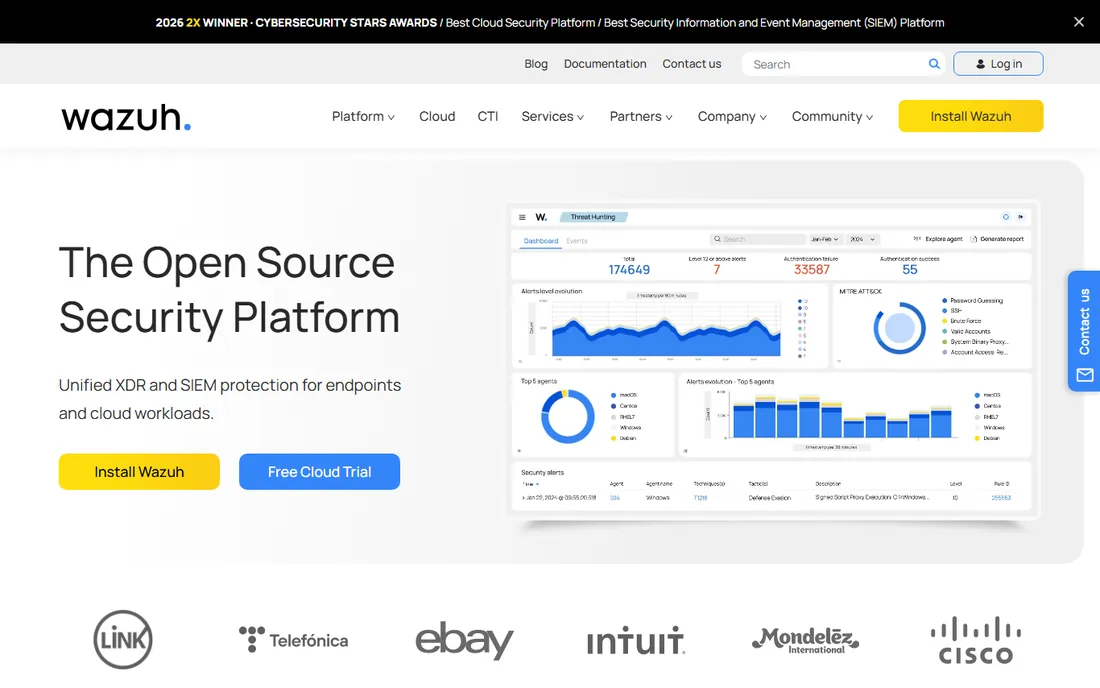The image size is (1100, 688).
Task: Click the dashboard preview screenshot
Action: click(x=772, y=362)
